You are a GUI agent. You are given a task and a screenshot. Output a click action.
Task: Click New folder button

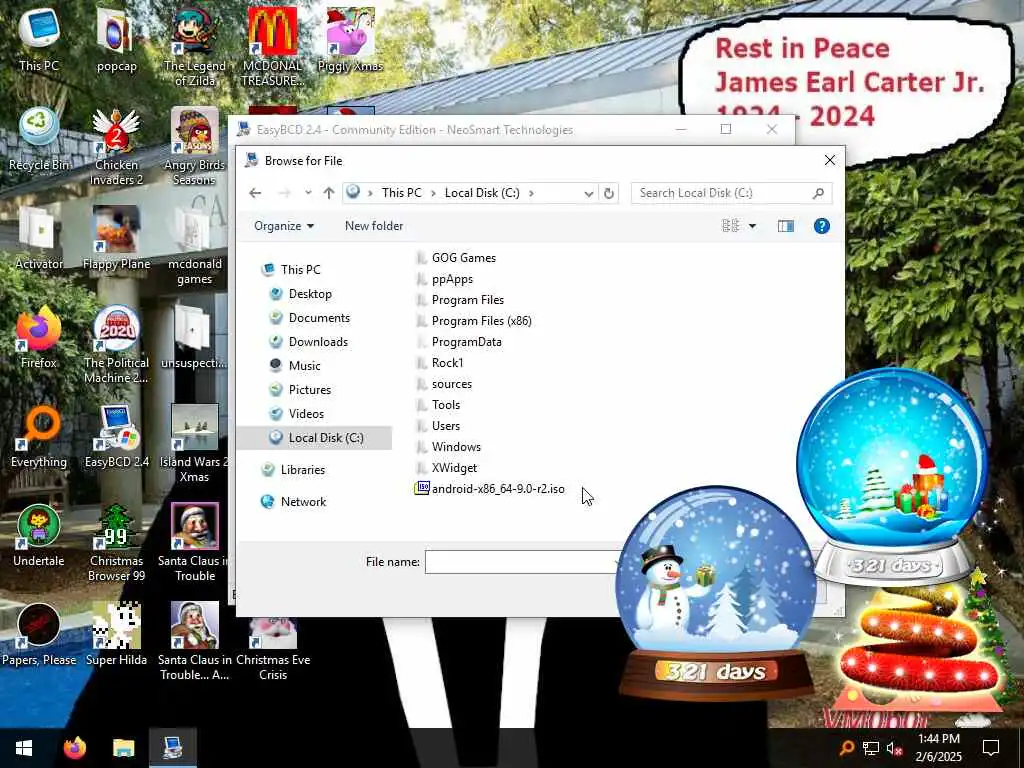pos(374,226)
